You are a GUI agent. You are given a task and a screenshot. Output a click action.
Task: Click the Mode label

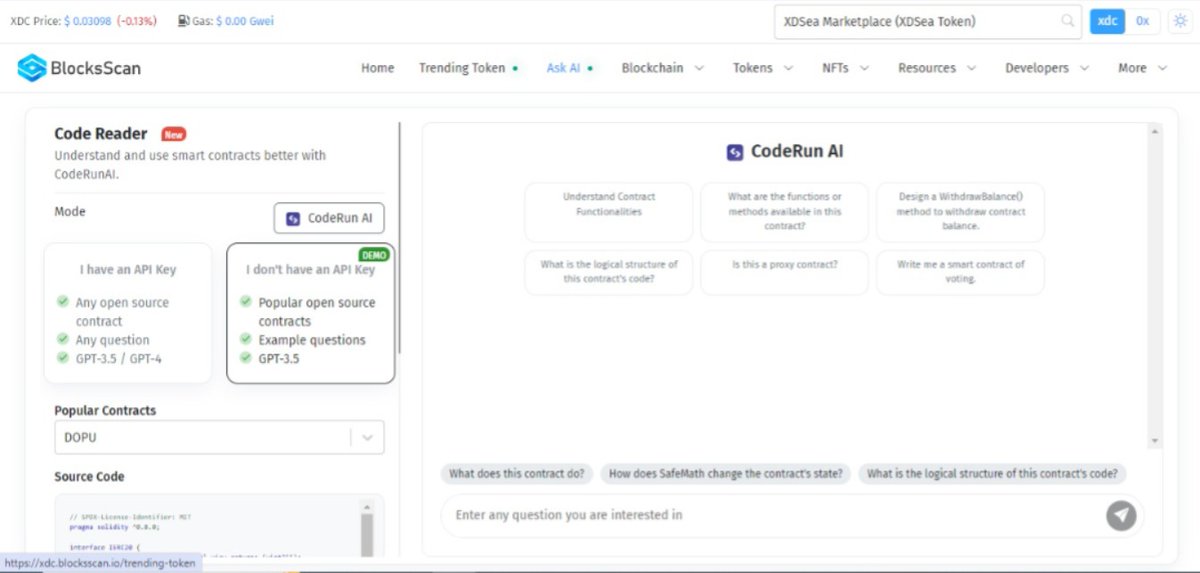pos(70,212)
